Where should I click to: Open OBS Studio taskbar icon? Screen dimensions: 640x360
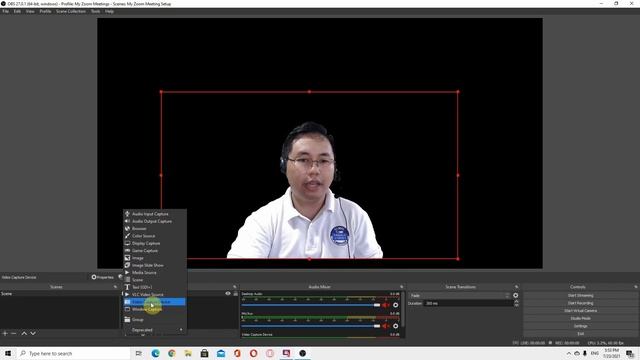(302, 353)
